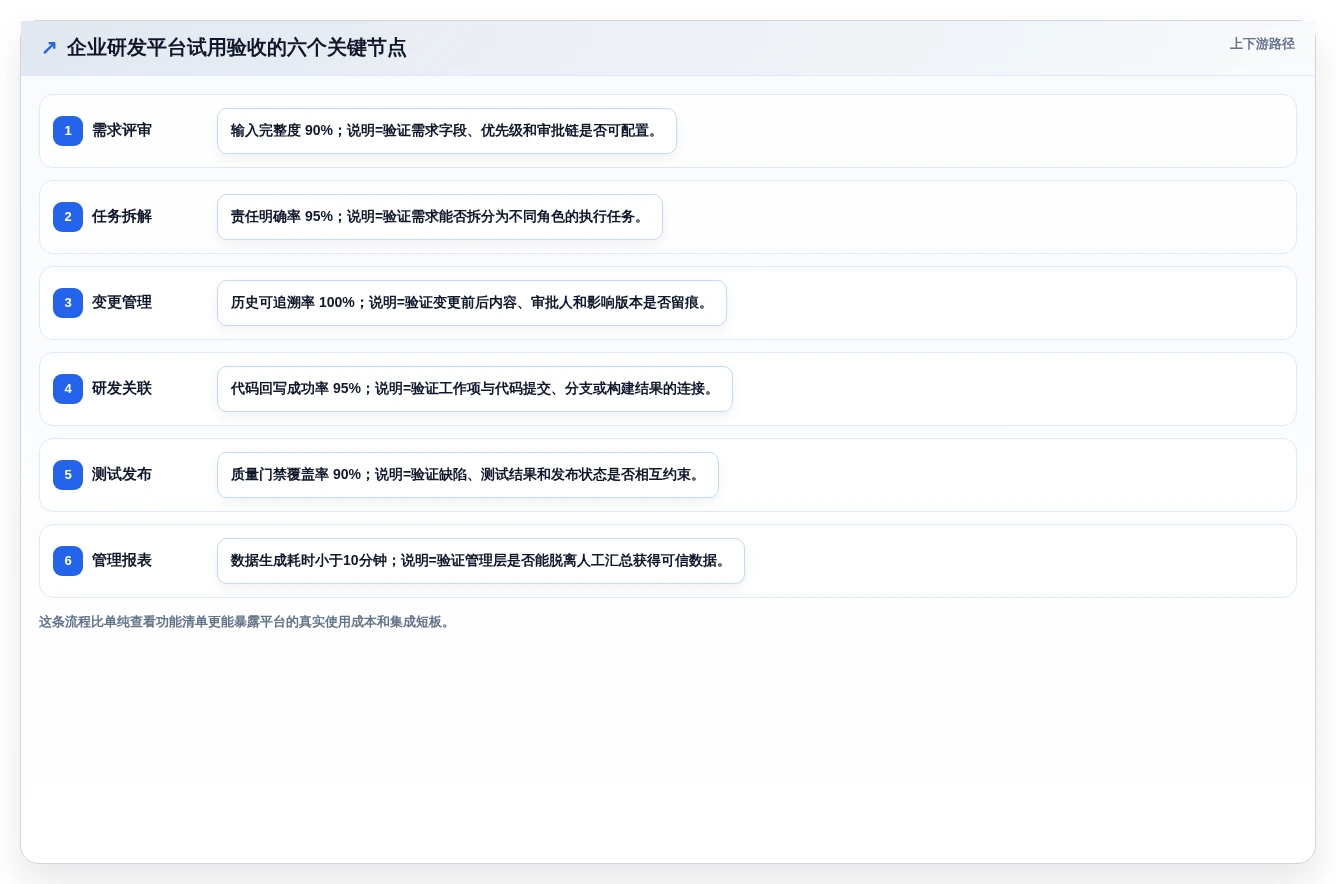Select step badge number 3
Screen dimensions: 1336x884
pos(68,303)
